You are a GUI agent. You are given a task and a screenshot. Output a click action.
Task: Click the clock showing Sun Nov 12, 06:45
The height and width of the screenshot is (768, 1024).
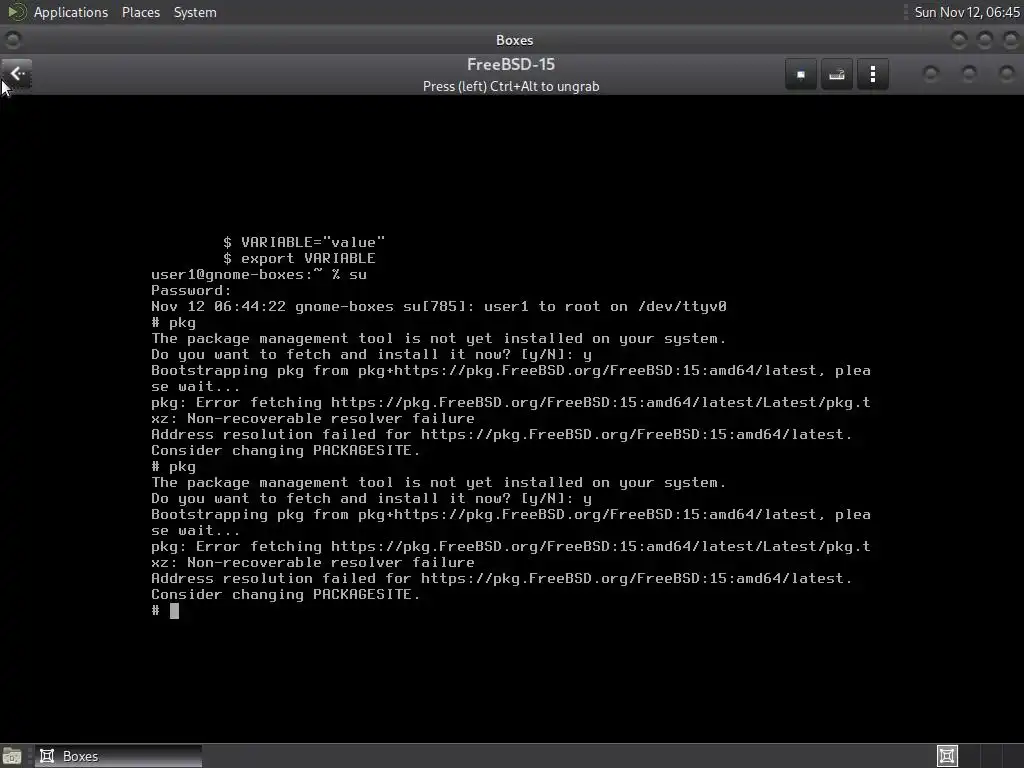coord(967,12)
